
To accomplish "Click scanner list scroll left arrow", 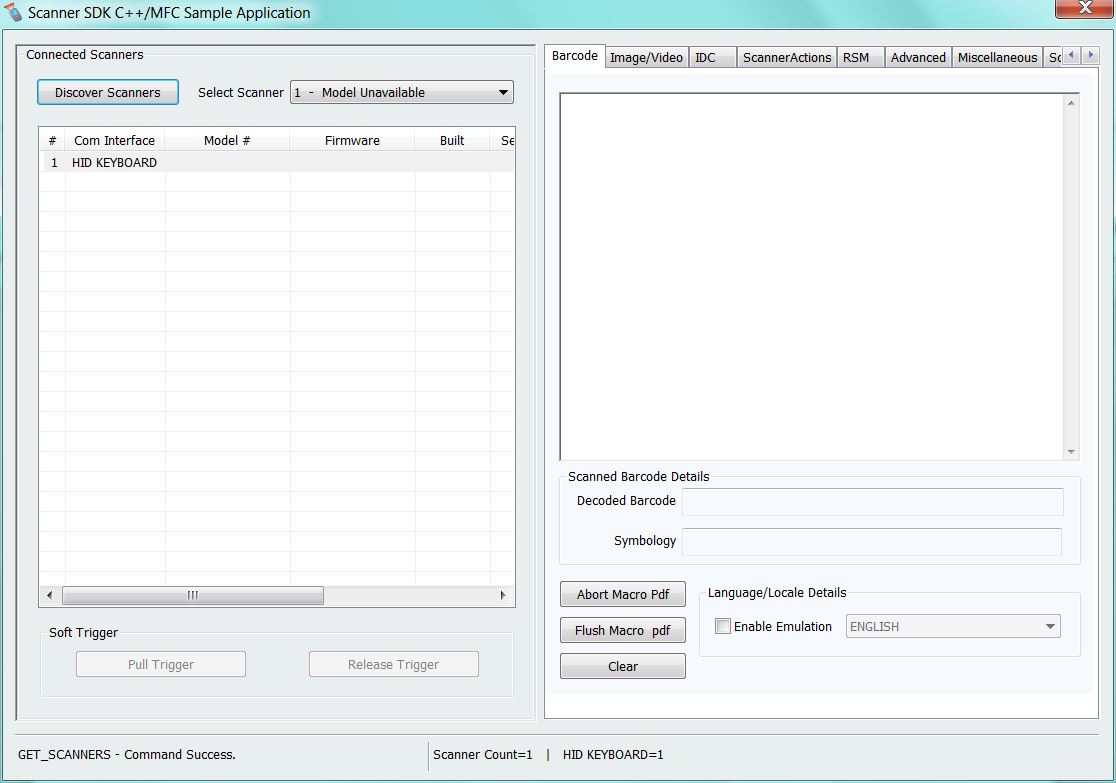I will click(50, 596).
